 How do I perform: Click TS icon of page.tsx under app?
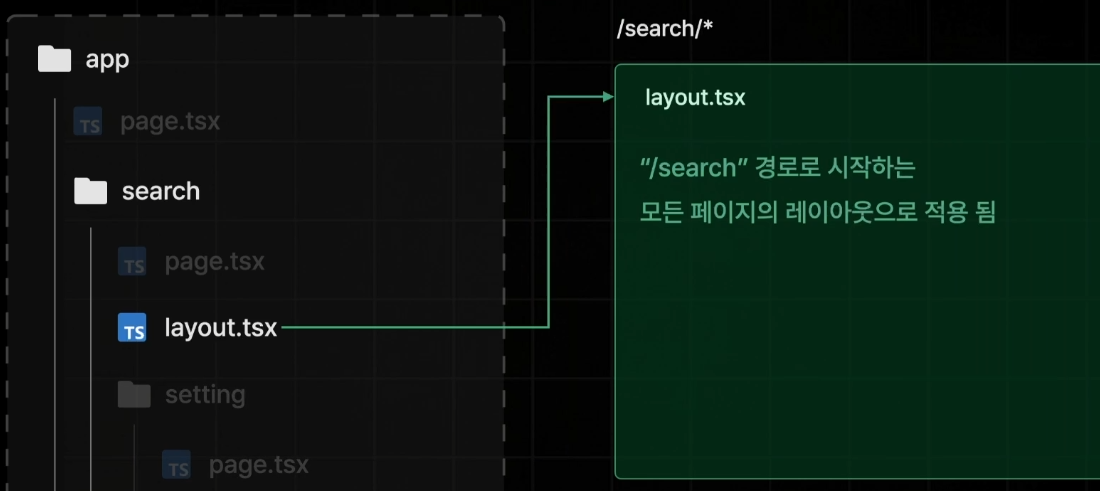pyautogui.click(x=88, y=121)
